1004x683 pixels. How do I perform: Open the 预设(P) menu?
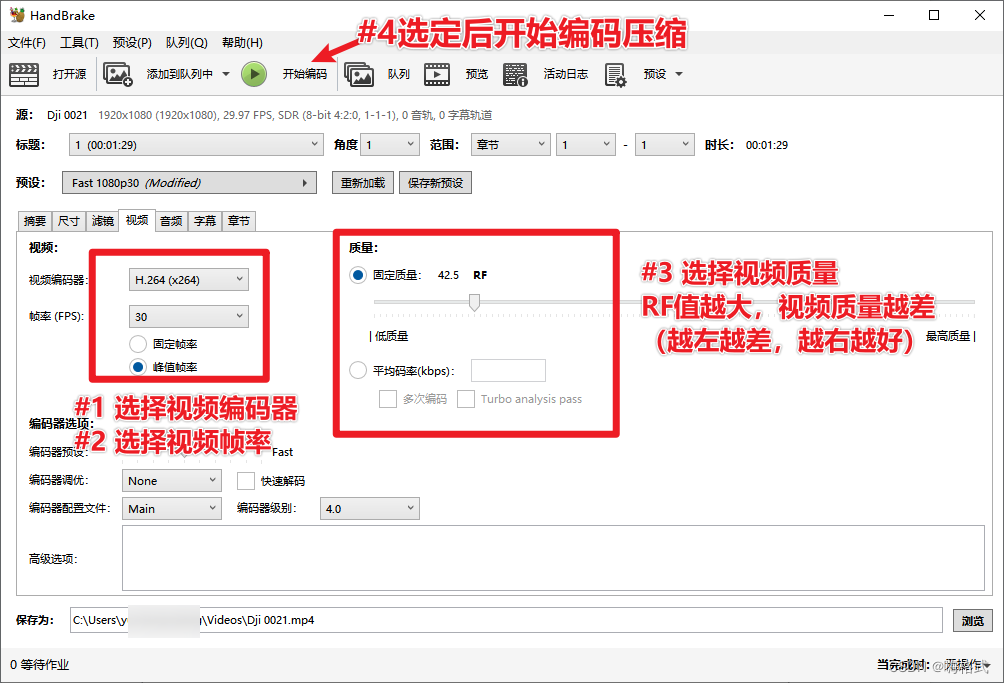(x=132, y=42)
